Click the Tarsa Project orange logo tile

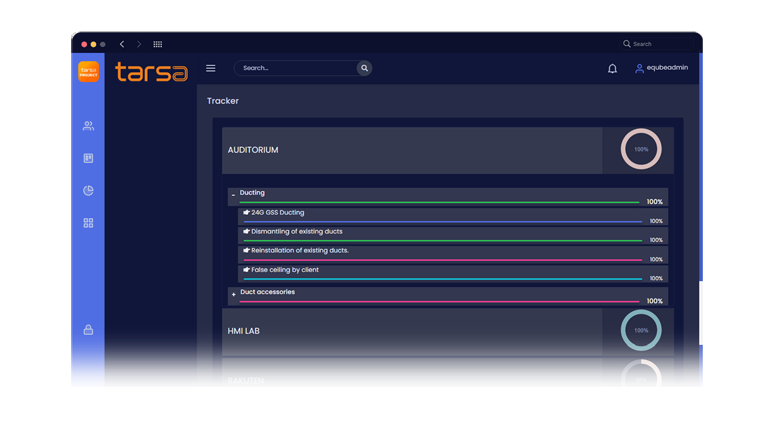tap(88, 71)
